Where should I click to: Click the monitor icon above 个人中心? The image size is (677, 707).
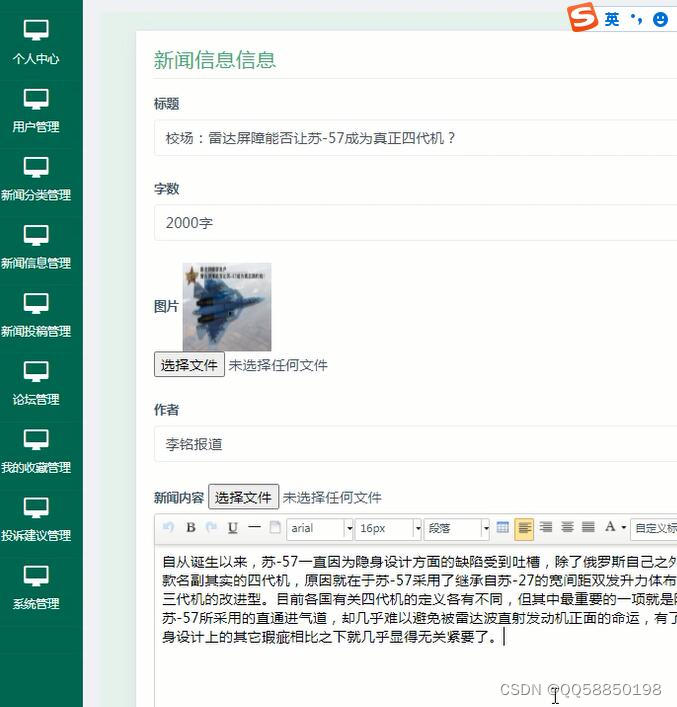pyautogui.click(x=36, y=32)
